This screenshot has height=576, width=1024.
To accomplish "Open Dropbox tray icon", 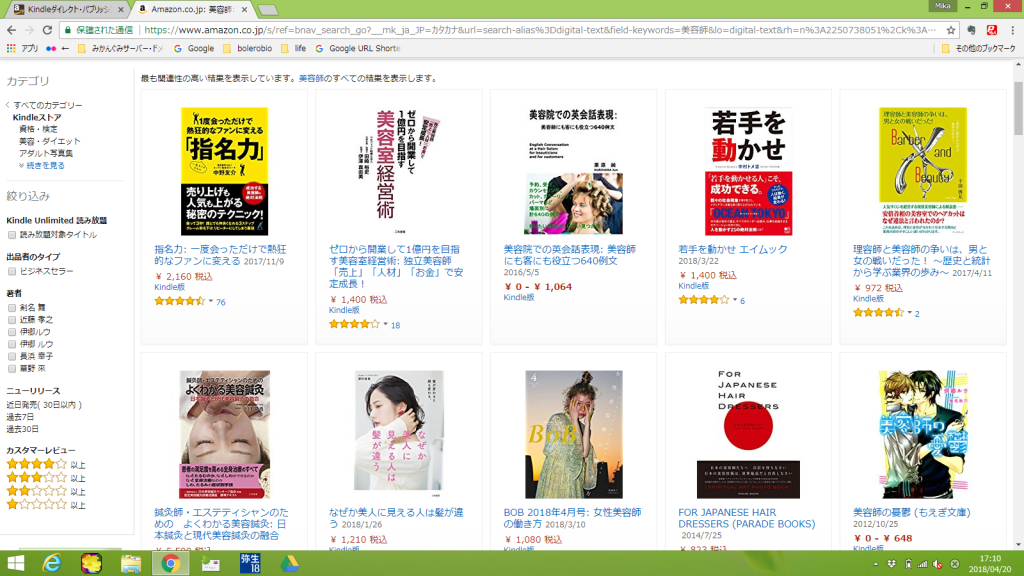I will point(891,564).
